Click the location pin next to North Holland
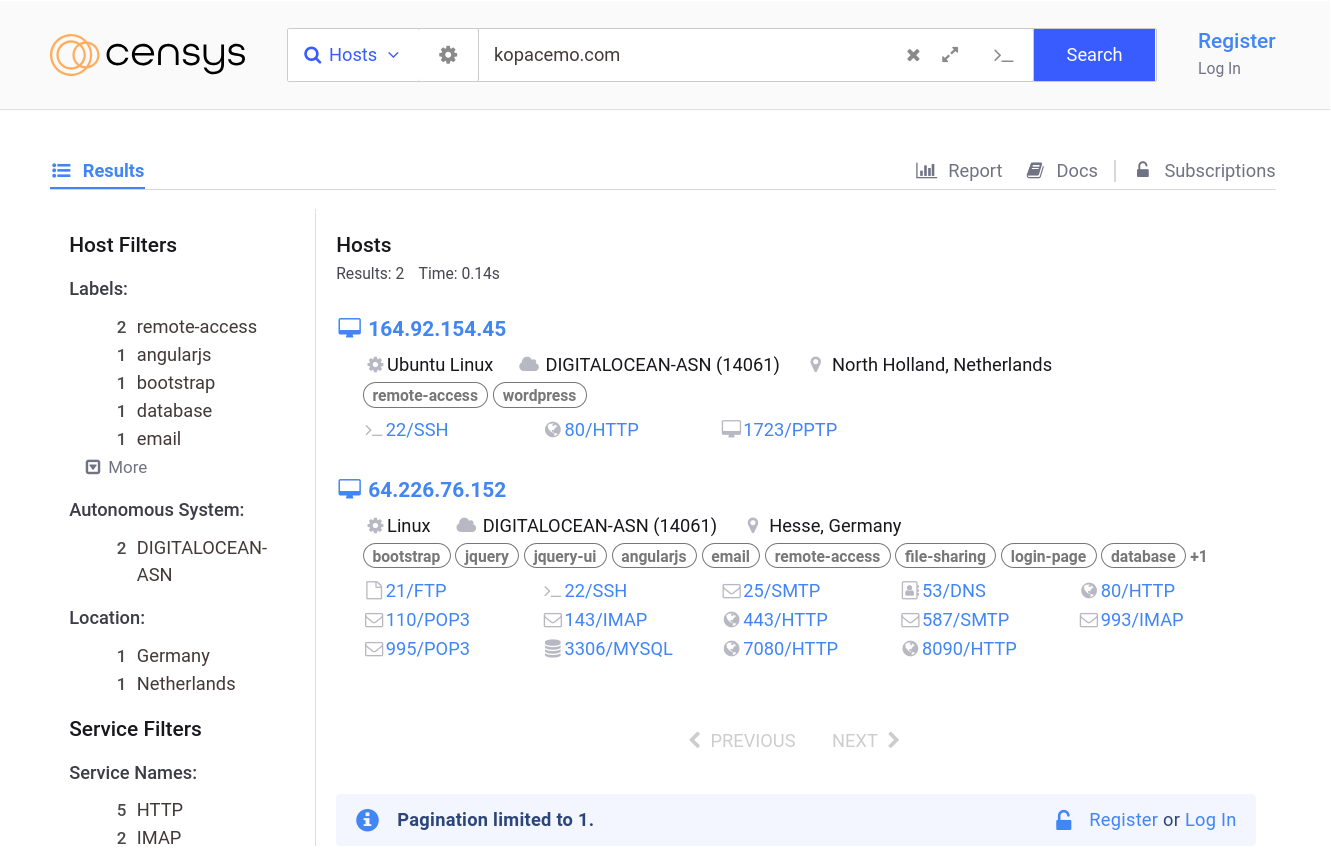The width and height of the screenshot is (1331, 855). (816, 365)
